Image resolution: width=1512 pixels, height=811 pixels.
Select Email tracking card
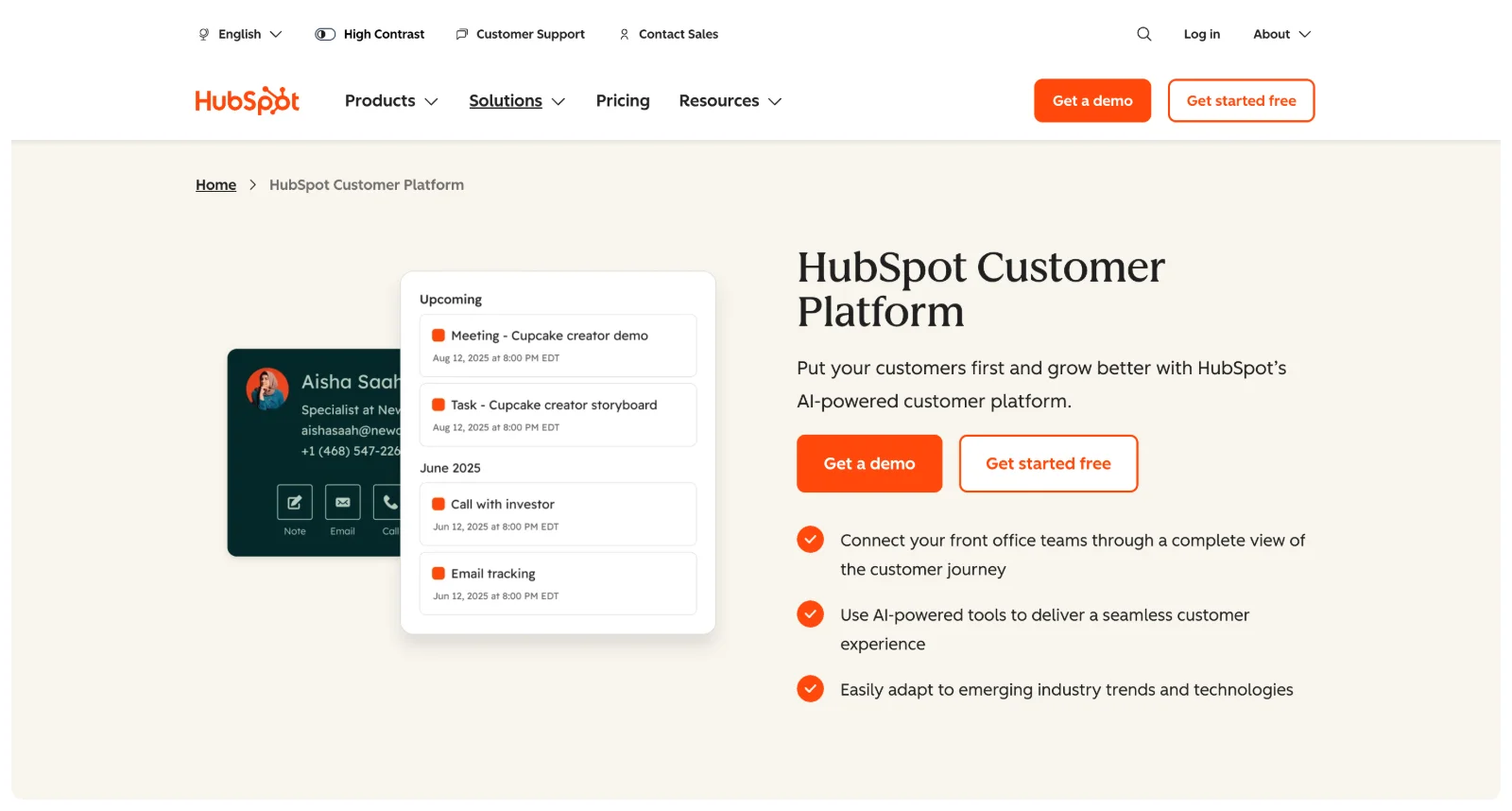coord(558,583)
